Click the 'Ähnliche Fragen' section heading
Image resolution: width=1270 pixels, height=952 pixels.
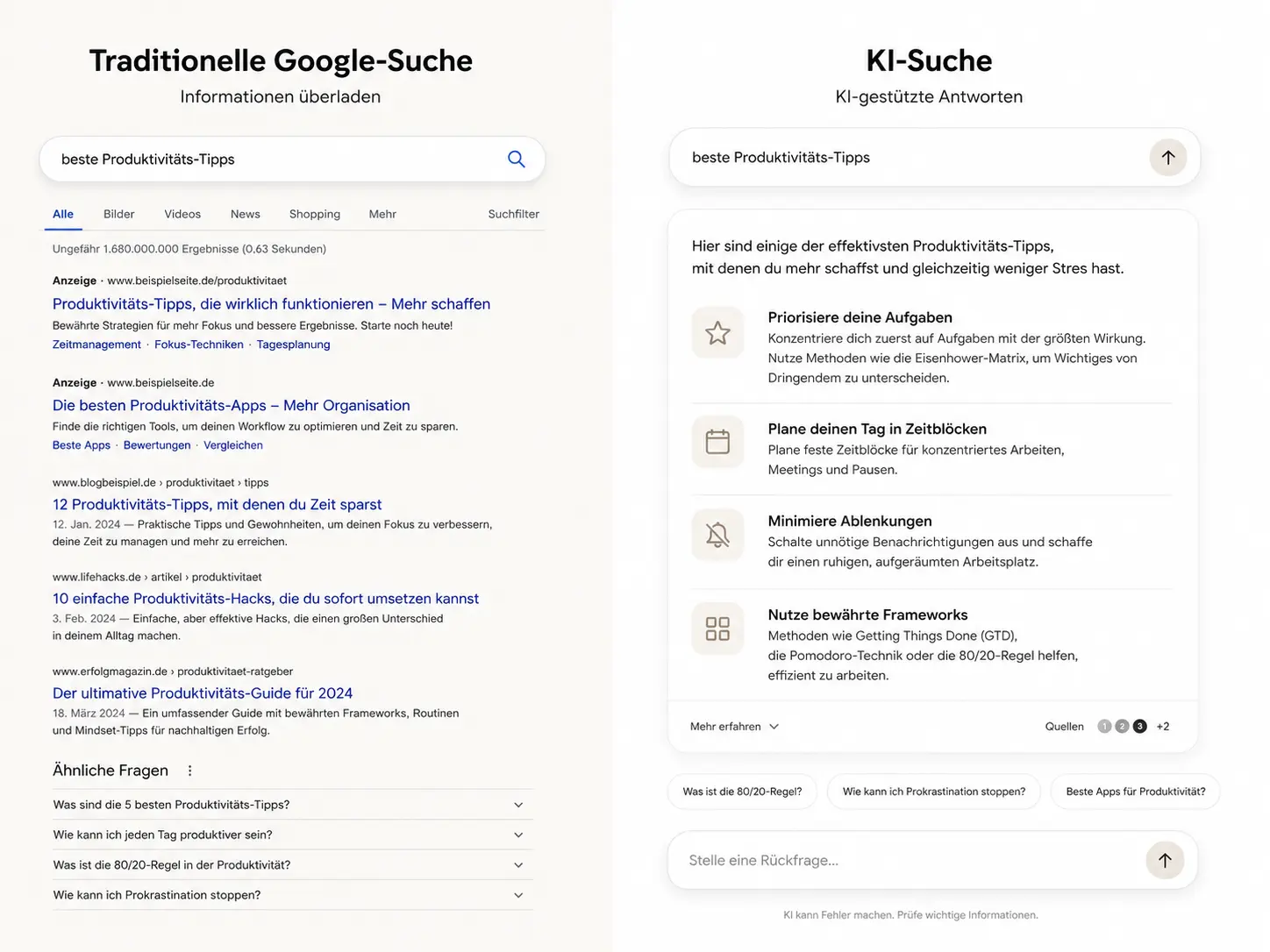(x=111, y=771)
